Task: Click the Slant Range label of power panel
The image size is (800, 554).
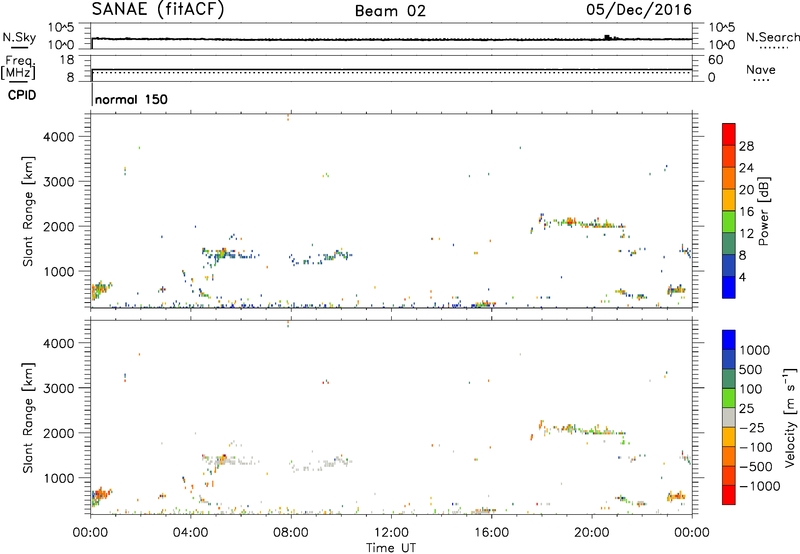Action: (28, 211)
